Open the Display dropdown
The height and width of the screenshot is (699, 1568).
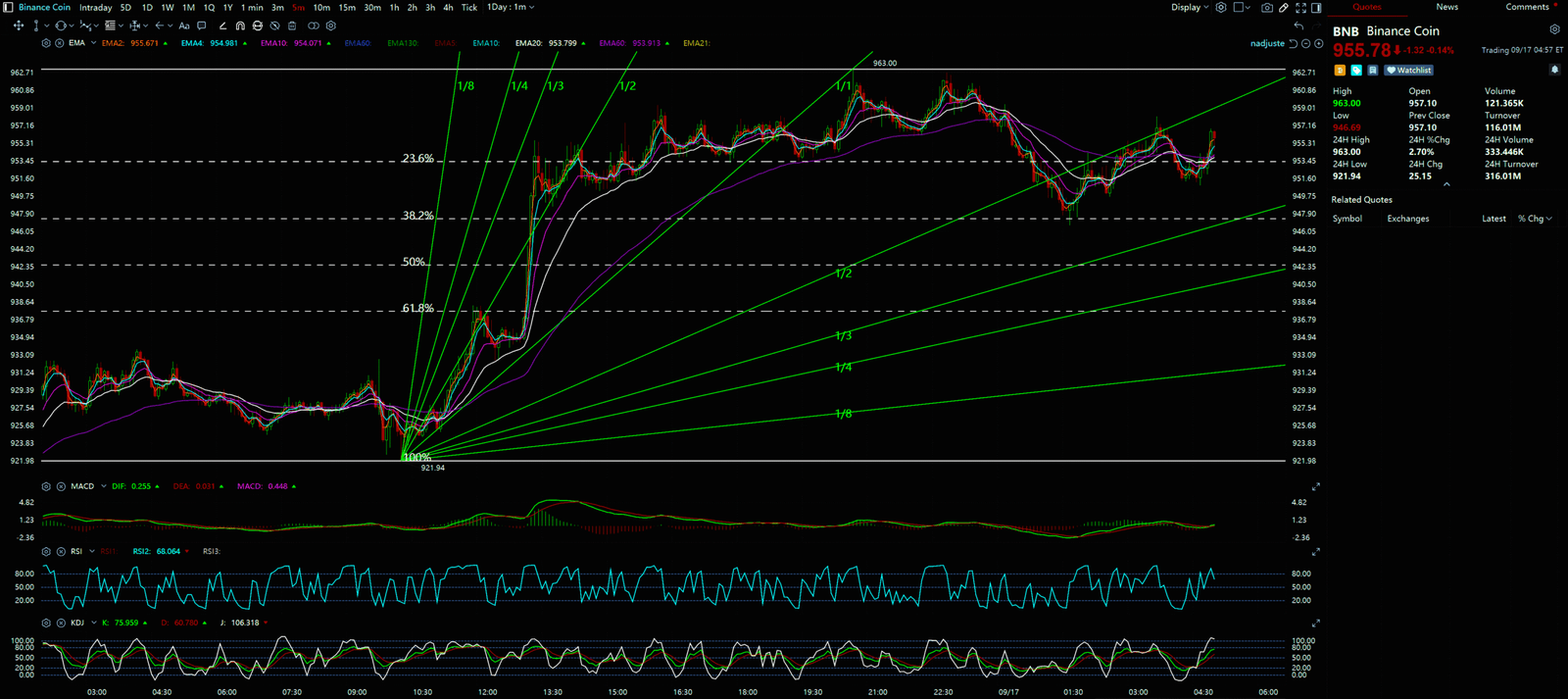pyautogui.click(x=1190, y=7)
